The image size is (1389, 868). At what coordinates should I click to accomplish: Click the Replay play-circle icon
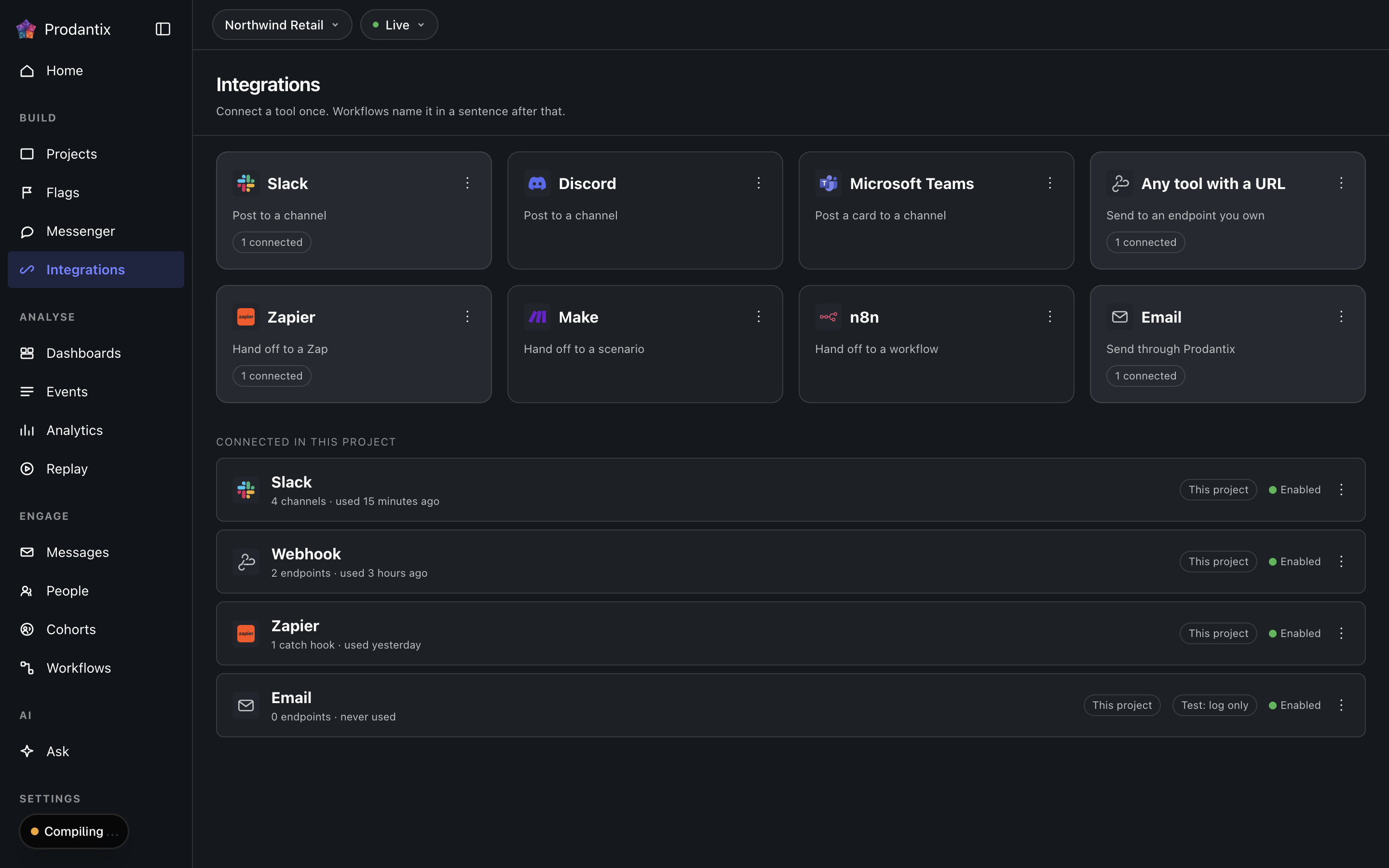(27, 468)
